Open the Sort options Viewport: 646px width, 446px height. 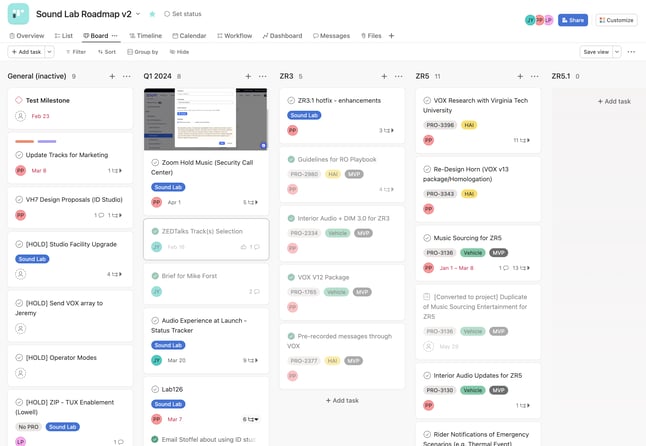107,52
